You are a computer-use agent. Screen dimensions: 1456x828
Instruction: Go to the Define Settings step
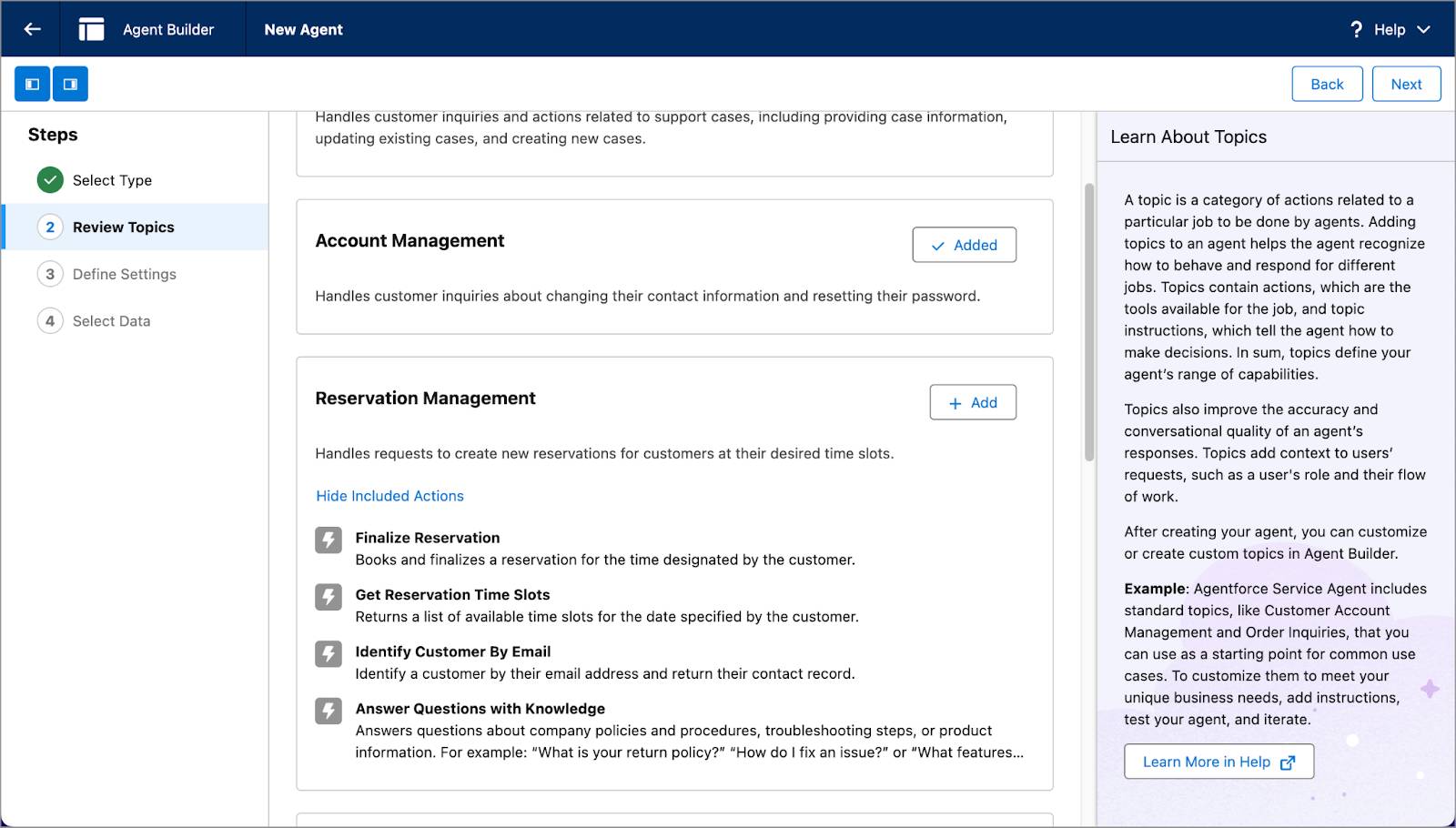(124, 273)
